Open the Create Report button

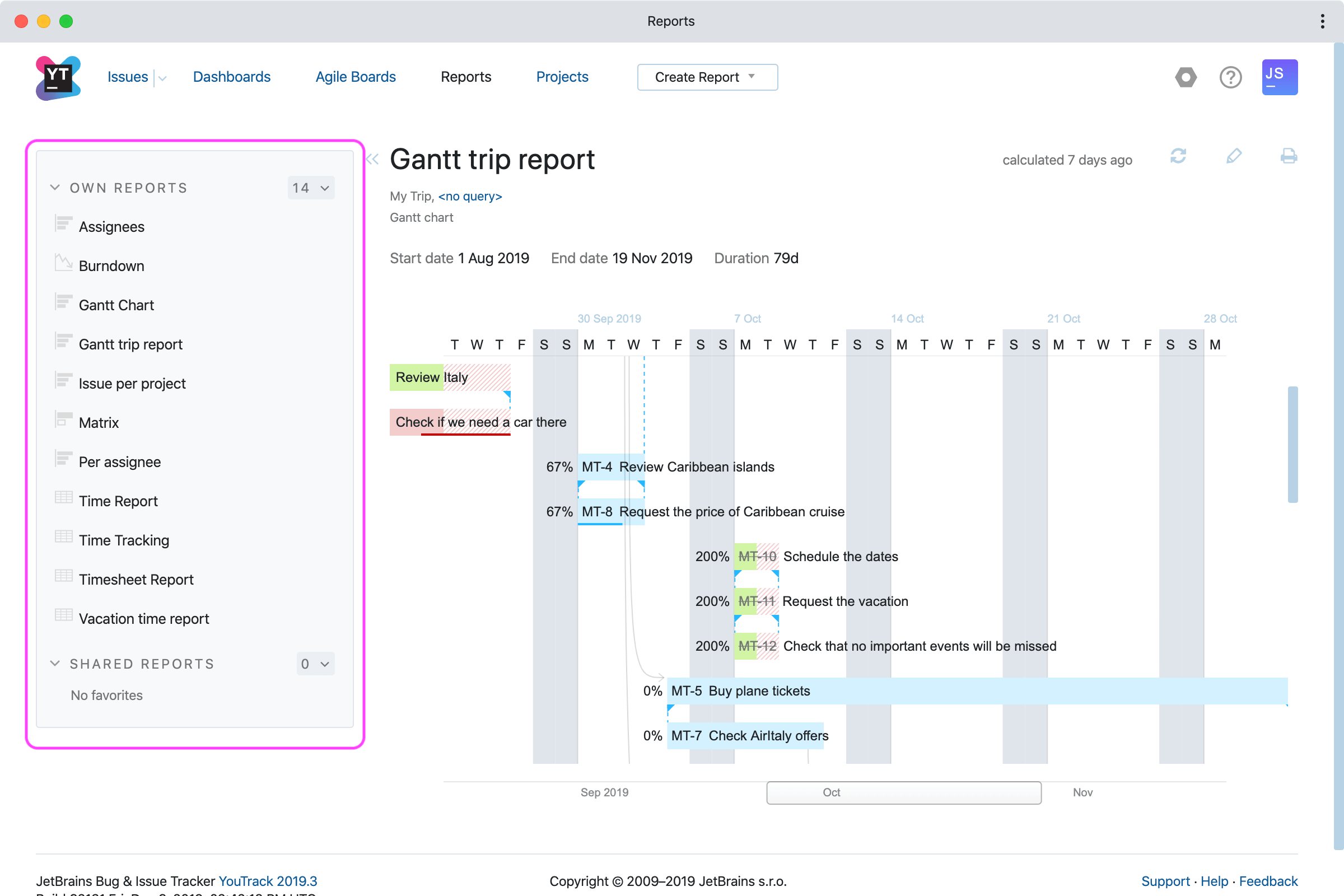707,77
